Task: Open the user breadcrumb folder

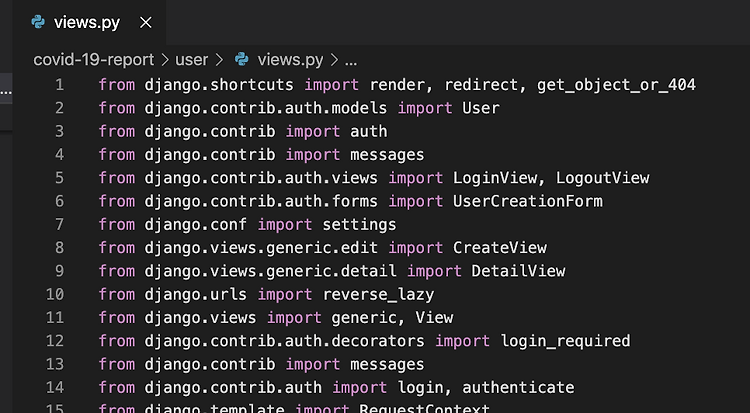Action: point(192,60)
